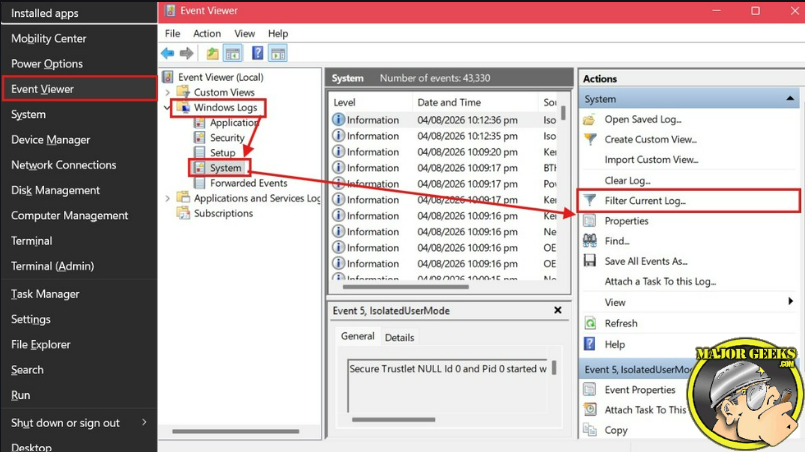Image resolution: width=805 pixels, height=452 pixels.
Task: Click the Event Viewer (Local) root icon
Action: 167,77
